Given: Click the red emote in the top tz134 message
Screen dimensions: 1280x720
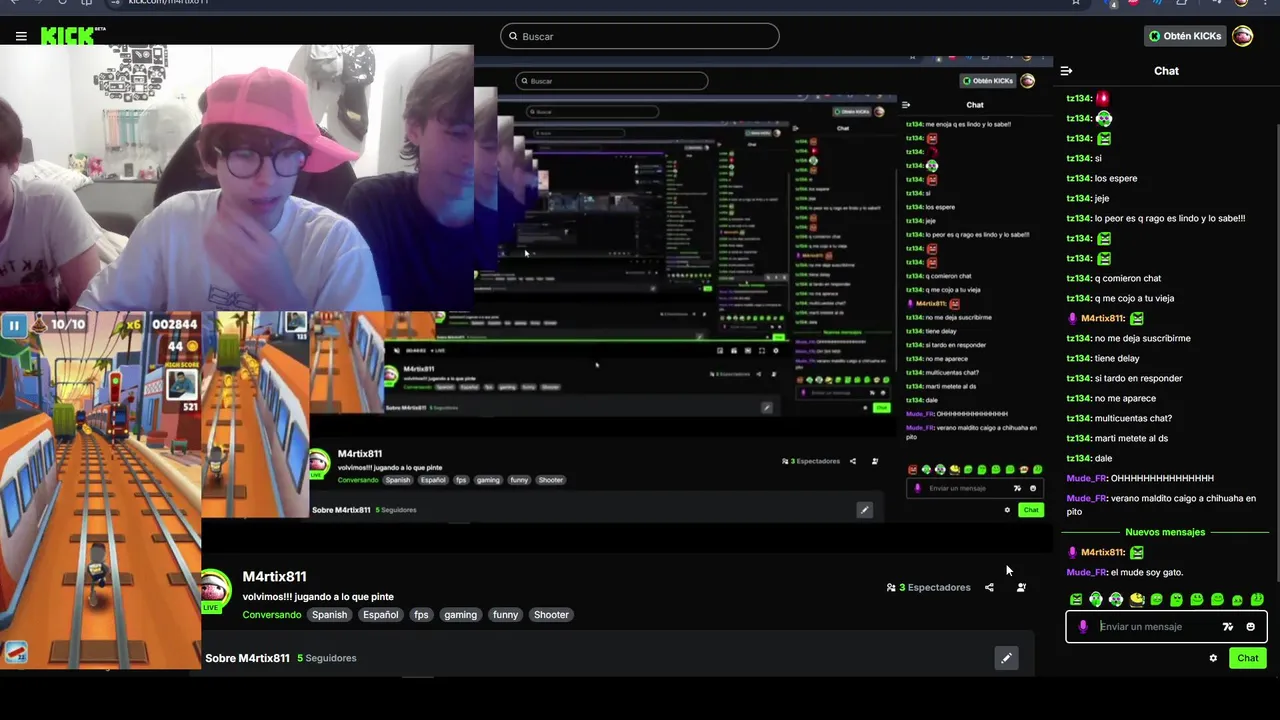Looking at the screenshot, I should 1103,98.
